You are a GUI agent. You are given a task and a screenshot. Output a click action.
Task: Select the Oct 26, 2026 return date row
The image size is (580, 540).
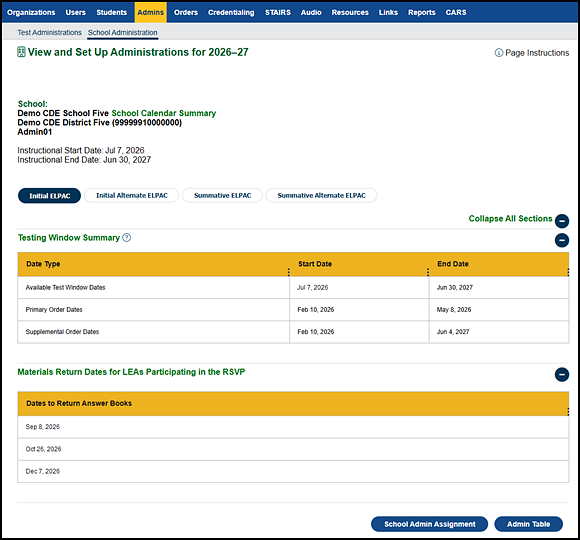[x=293, y=449]
